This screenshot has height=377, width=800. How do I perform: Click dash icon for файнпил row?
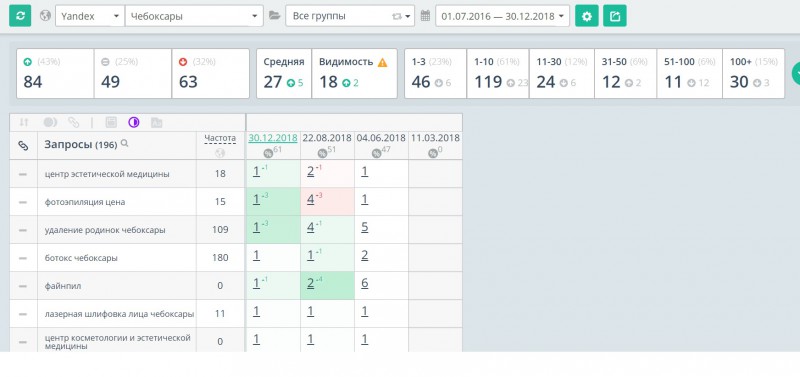[x=23, y=286]
